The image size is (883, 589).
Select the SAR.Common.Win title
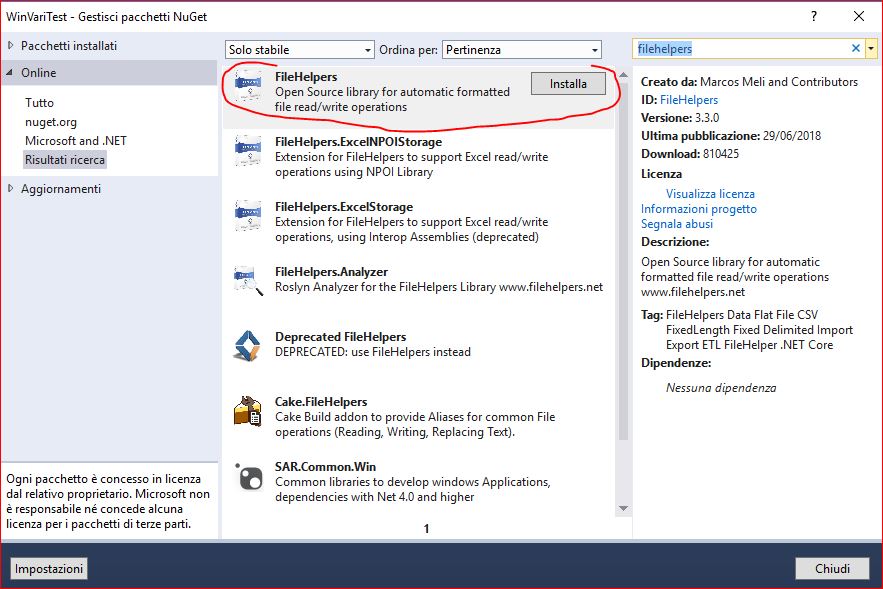point(325,467)
